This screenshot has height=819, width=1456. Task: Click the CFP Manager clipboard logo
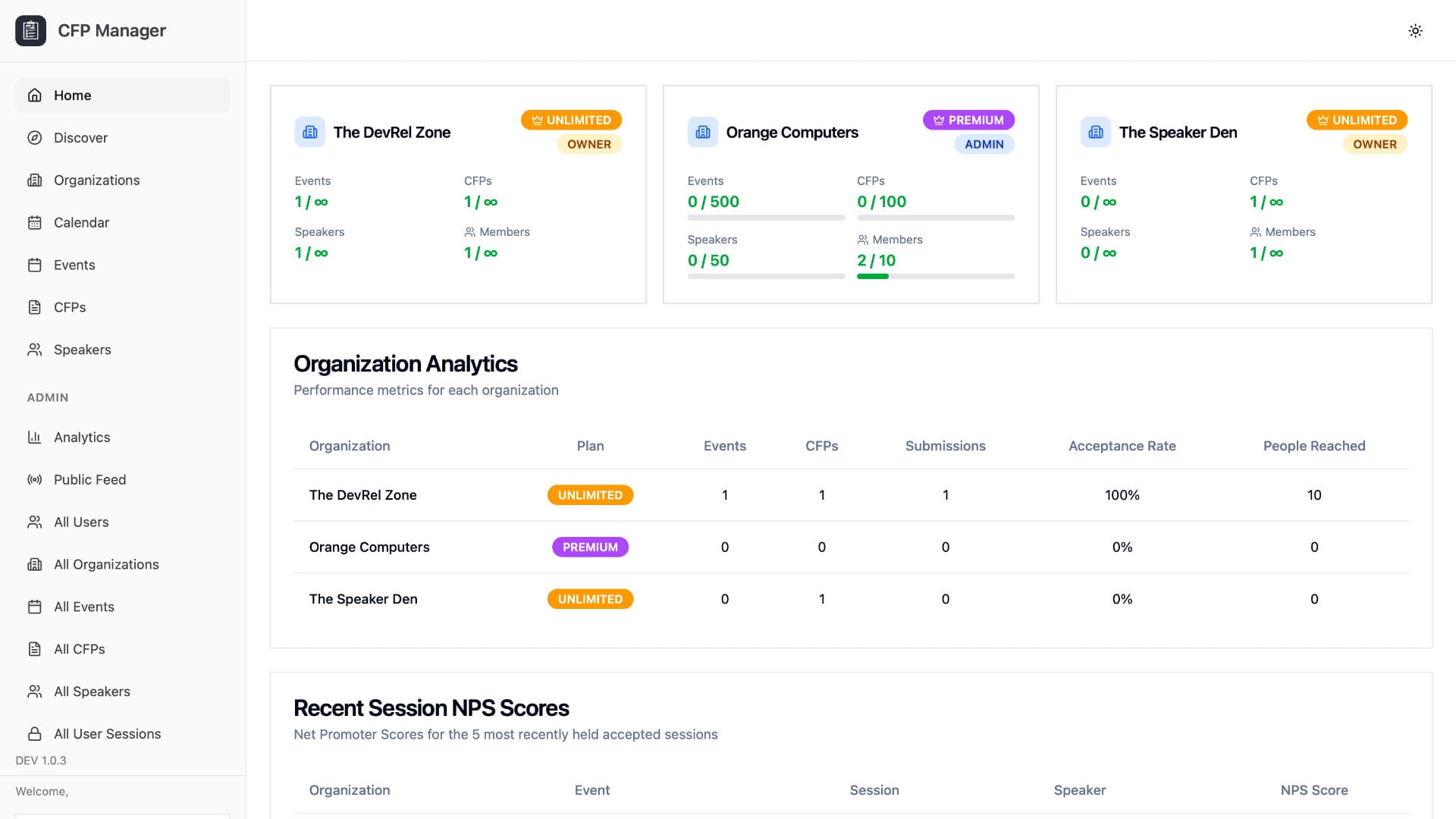click(30, 30)
